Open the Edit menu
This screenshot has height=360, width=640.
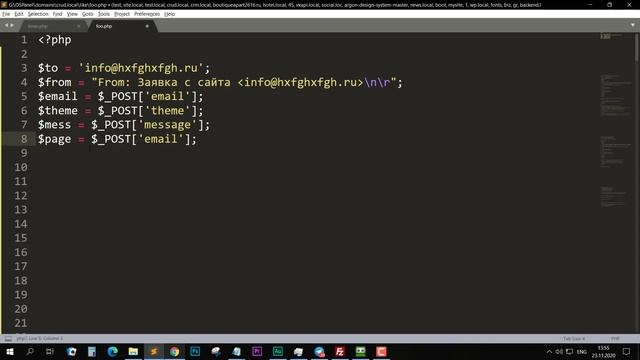click(19, 14)
